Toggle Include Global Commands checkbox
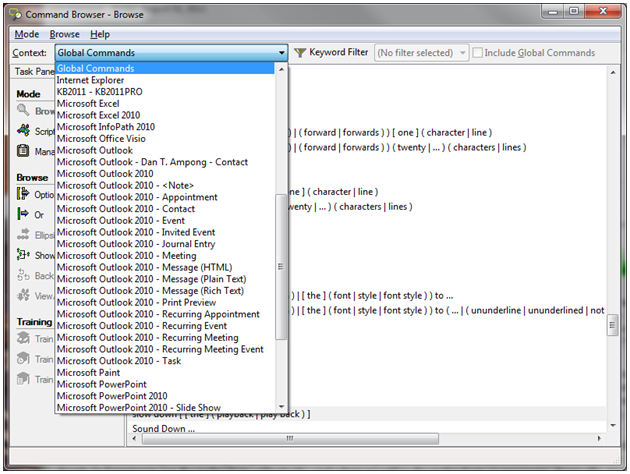This screenshot has width=630, height=474. coord(477,53)
